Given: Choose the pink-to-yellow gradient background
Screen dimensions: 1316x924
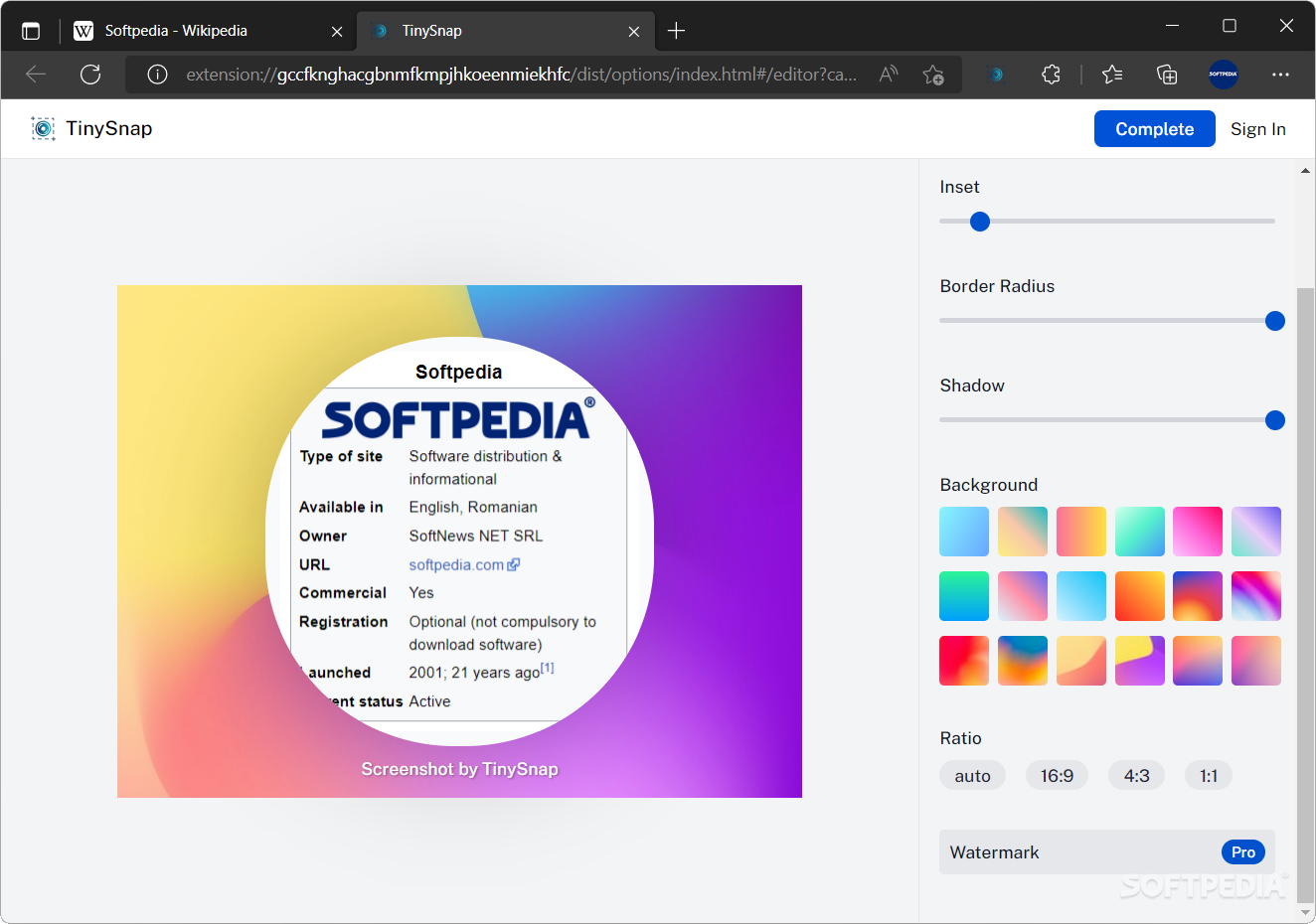Looking at the screenshot, I should [1081, 532].
